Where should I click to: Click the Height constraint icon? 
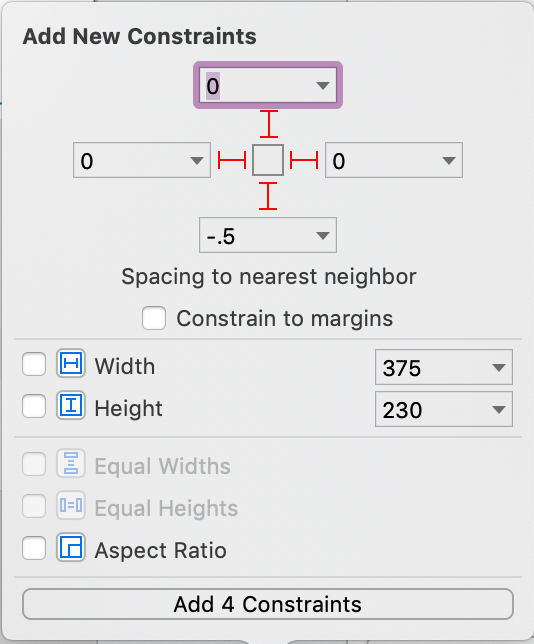tap(71, 405)
